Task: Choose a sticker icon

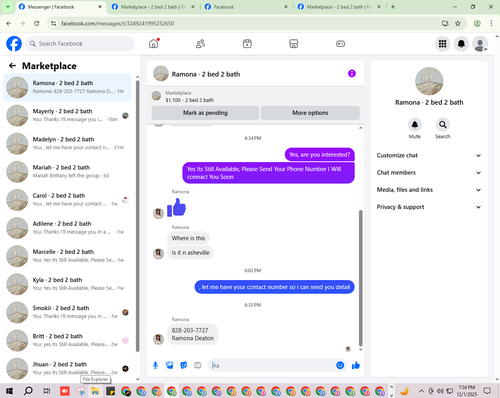Action: tap(184, 365)
